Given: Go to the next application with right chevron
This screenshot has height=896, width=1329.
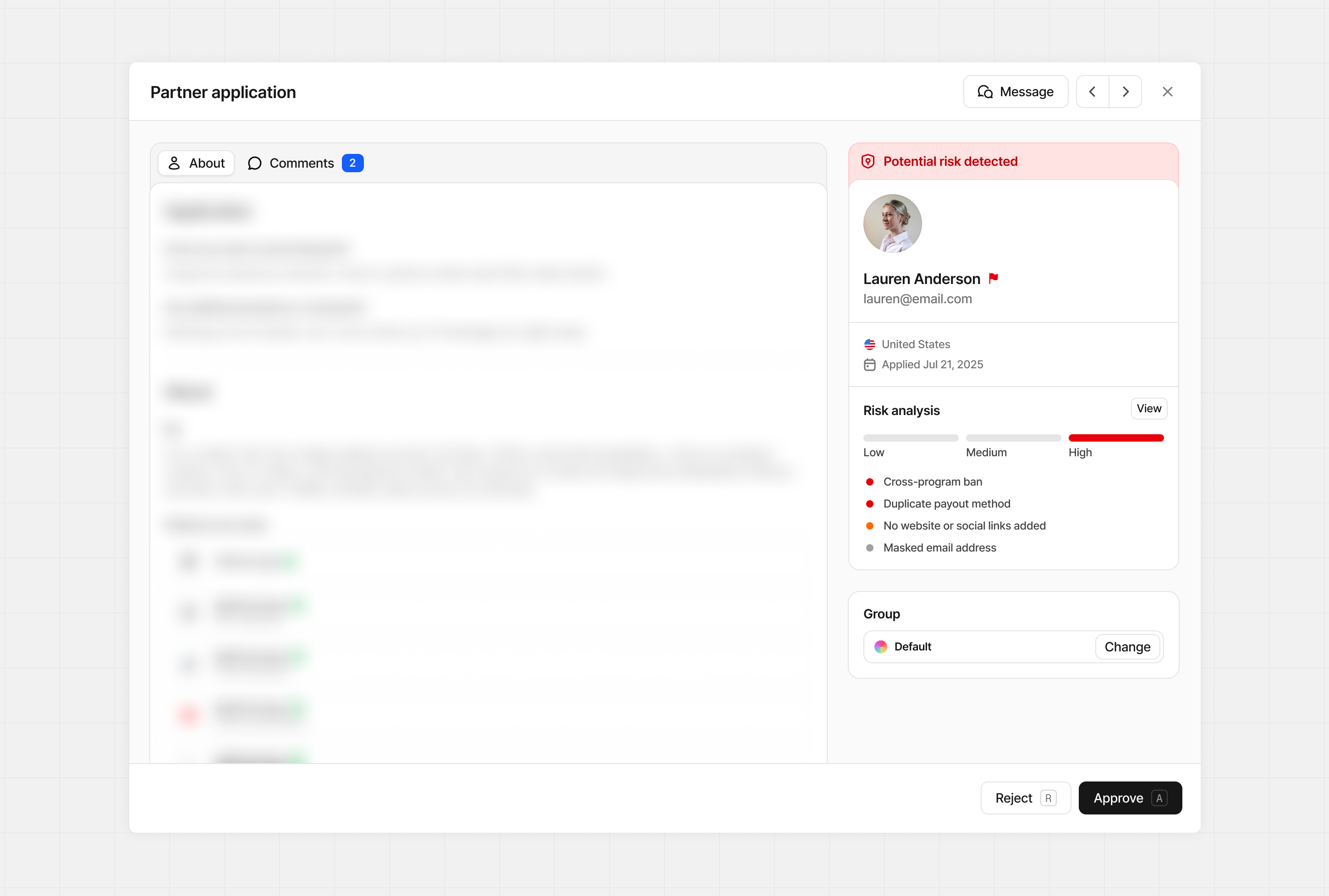Looking at the screenshot, I should pyautogui.click(x=1126, y=92).
